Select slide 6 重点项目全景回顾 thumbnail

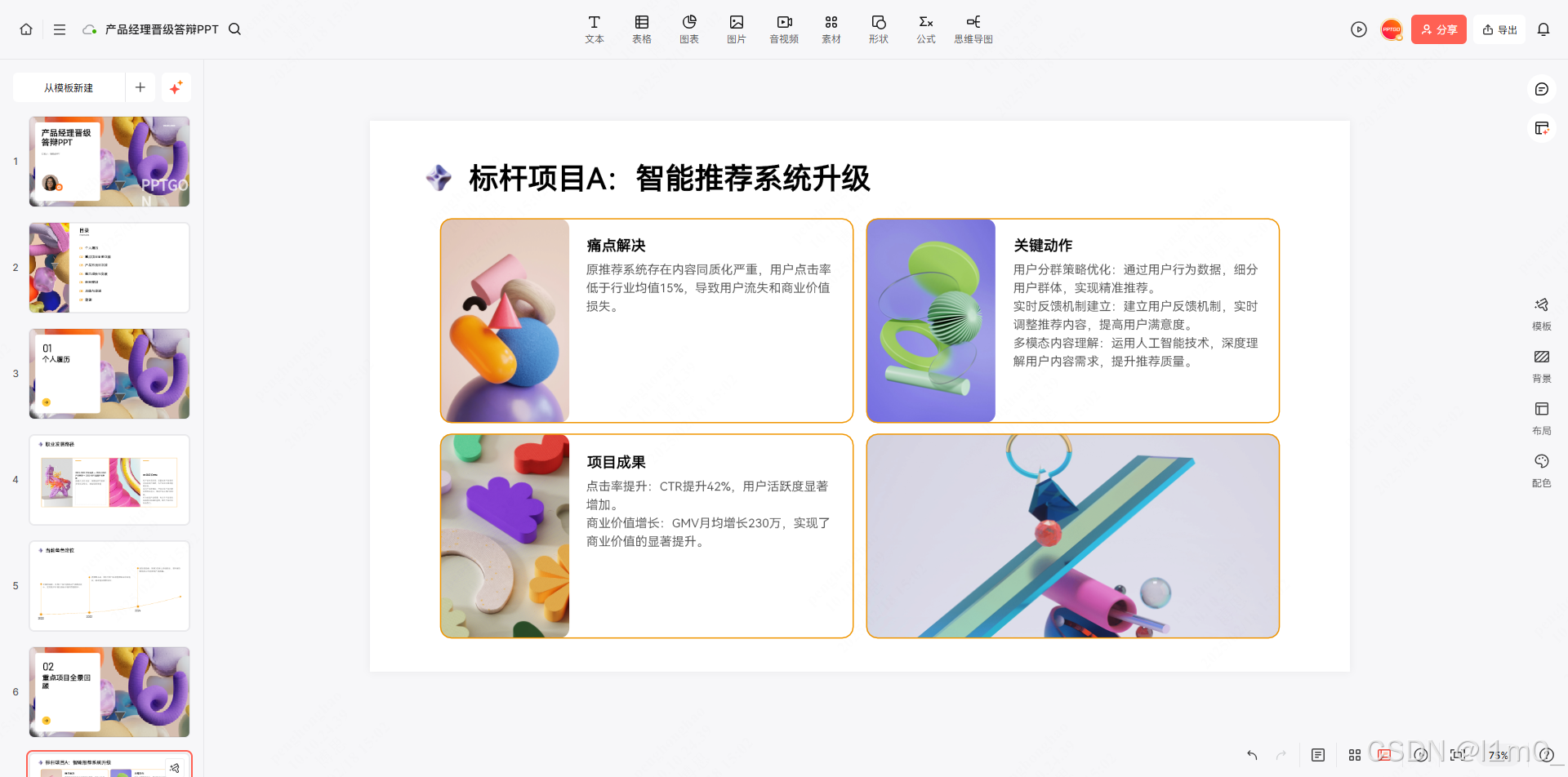(109, 692)
